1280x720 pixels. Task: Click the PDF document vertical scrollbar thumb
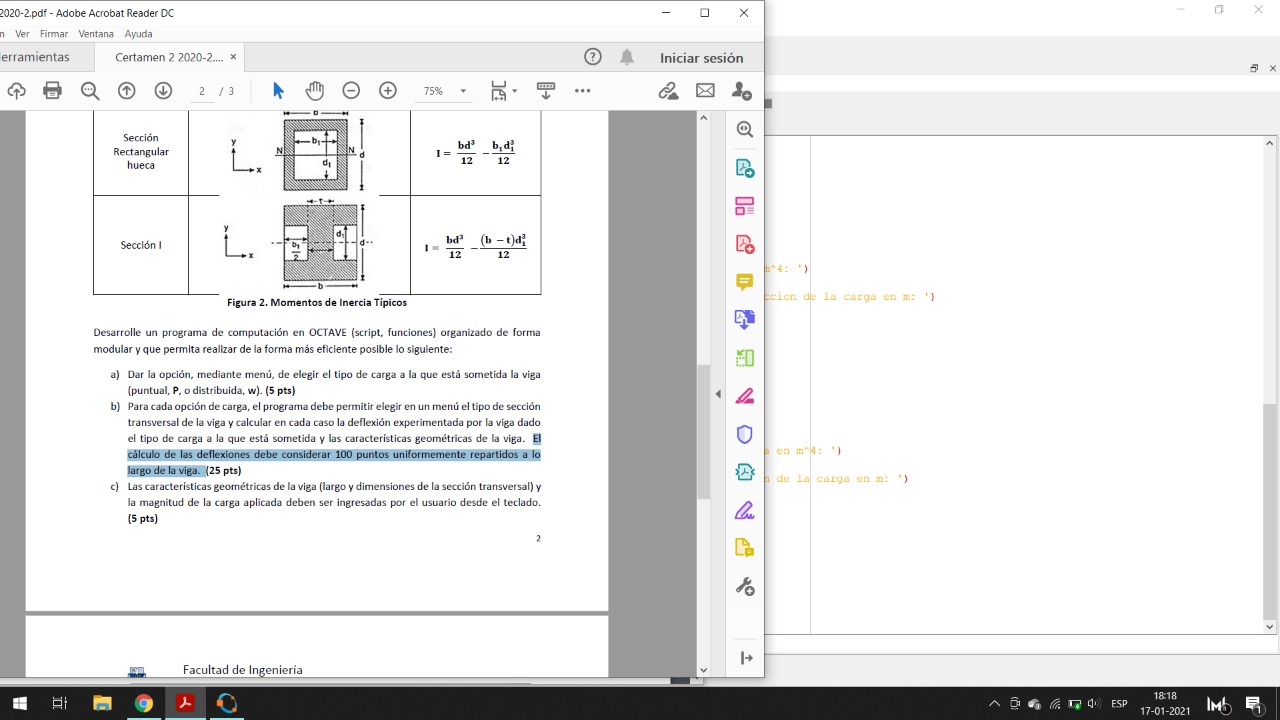point(703,432)
